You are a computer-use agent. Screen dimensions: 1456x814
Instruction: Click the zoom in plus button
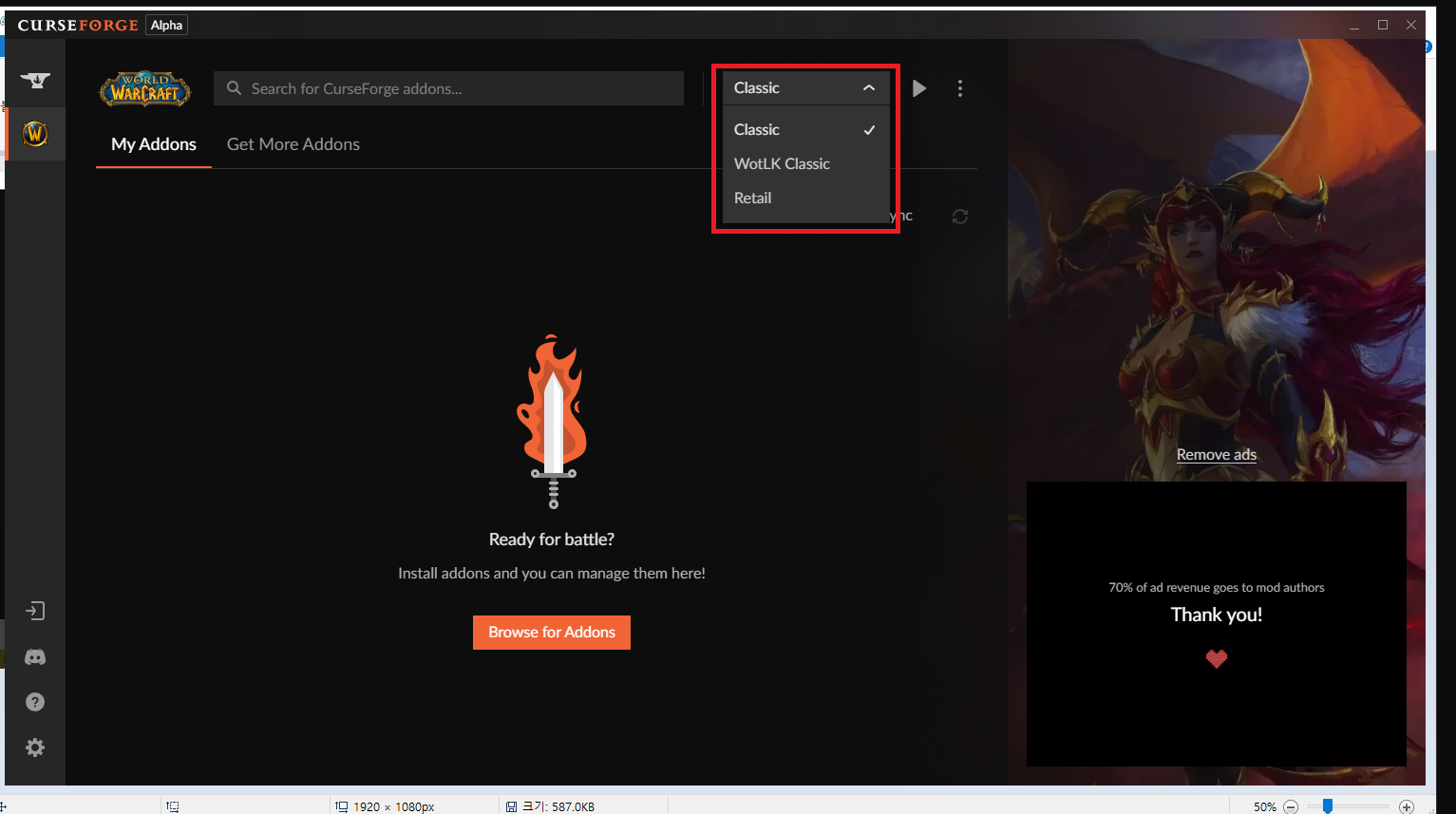point(1407,806)
